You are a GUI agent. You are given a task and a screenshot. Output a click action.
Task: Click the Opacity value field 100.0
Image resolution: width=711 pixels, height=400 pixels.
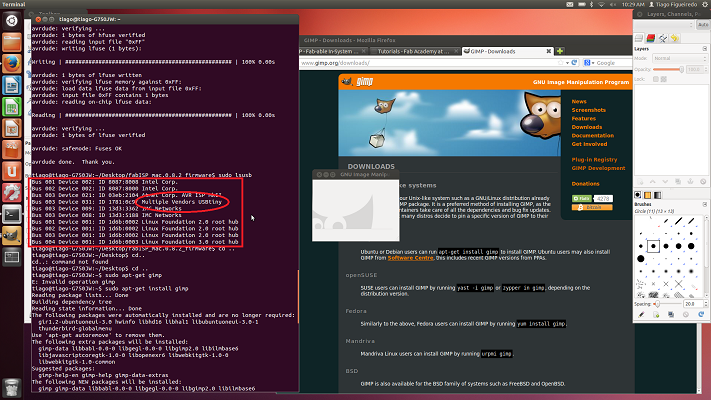tap(694, 69)
